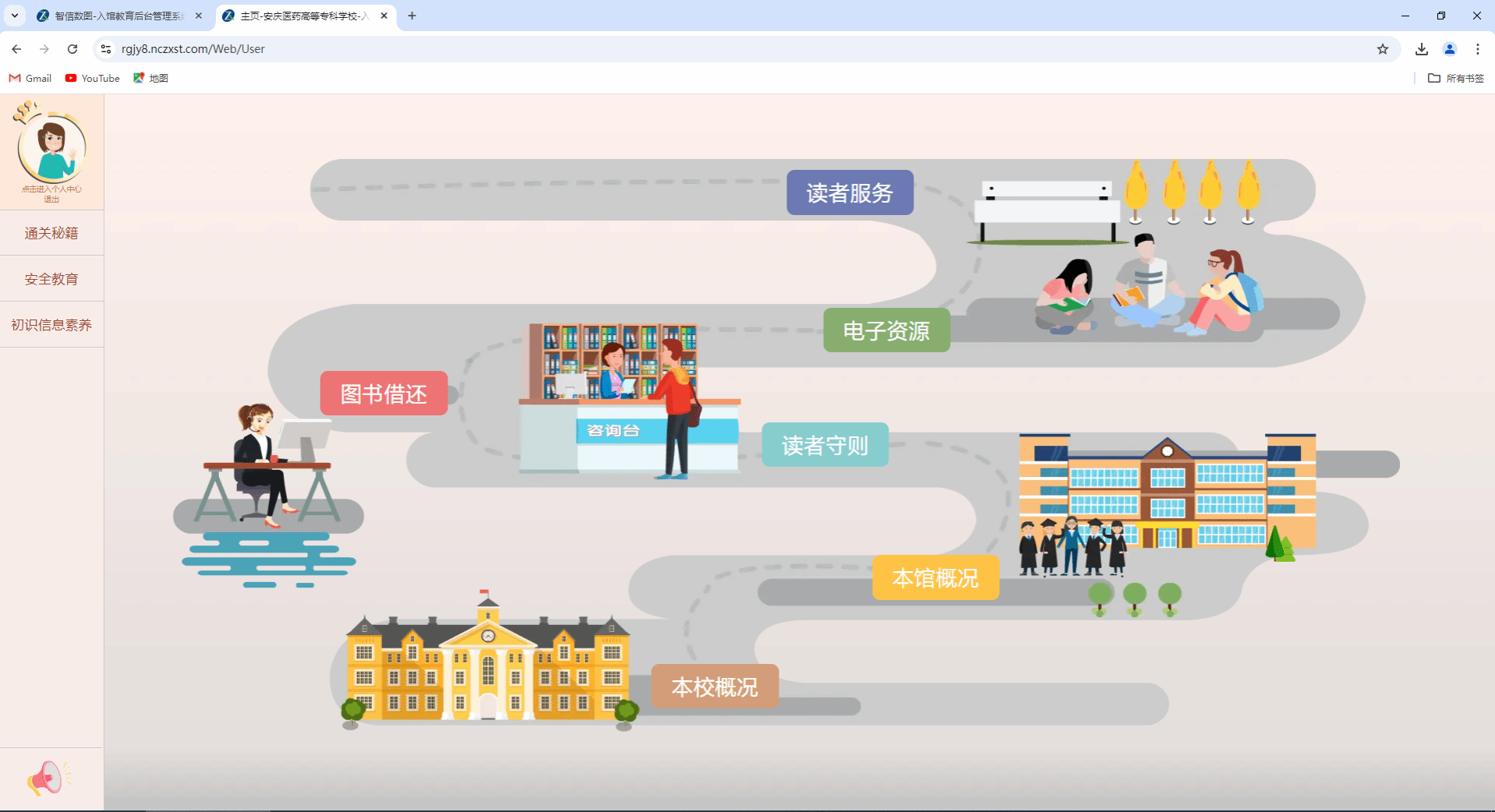
Task: Select 安全教育 in the sidebar
Action: 51,279
